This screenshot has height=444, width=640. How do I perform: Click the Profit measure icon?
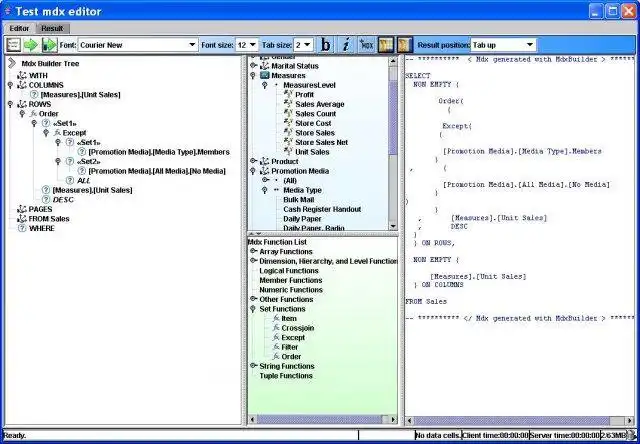point(288,95)
